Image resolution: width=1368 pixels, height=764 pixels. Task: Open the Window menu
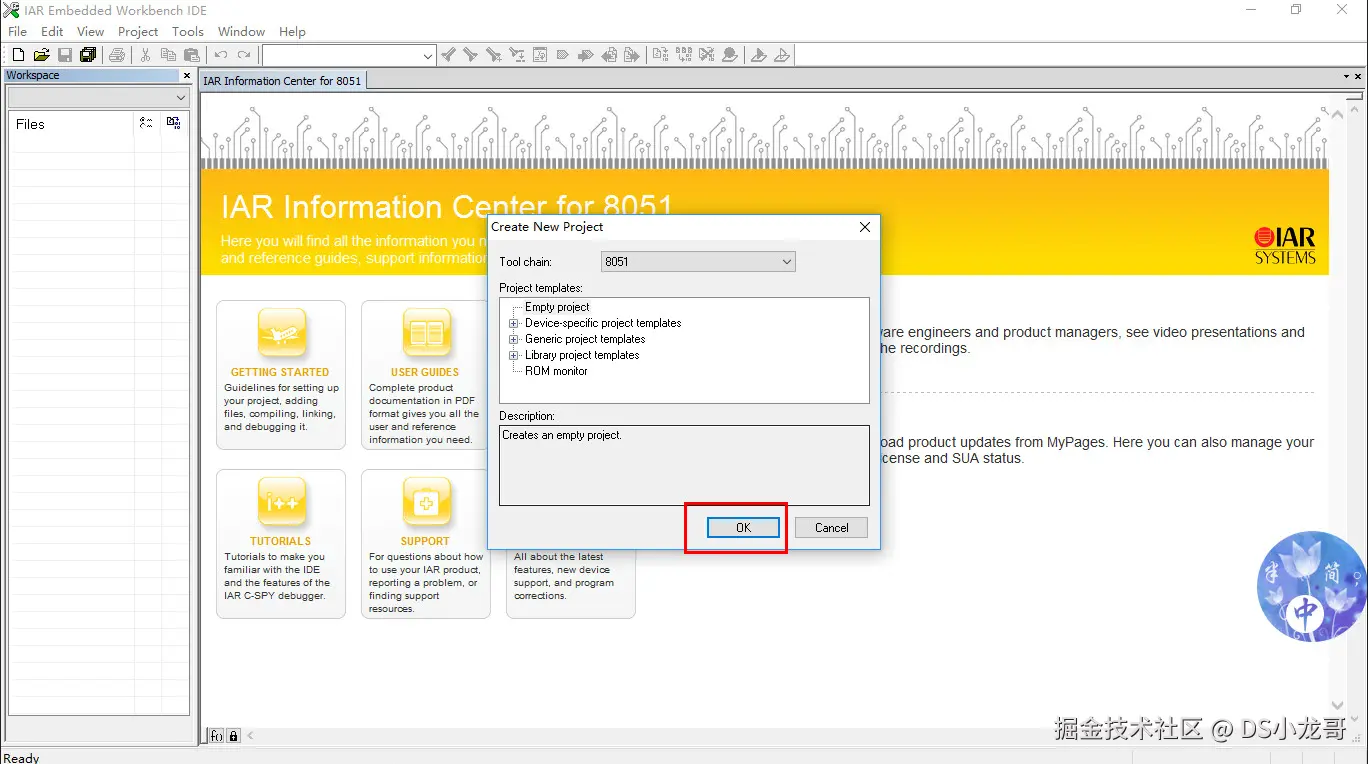point(242,32)
